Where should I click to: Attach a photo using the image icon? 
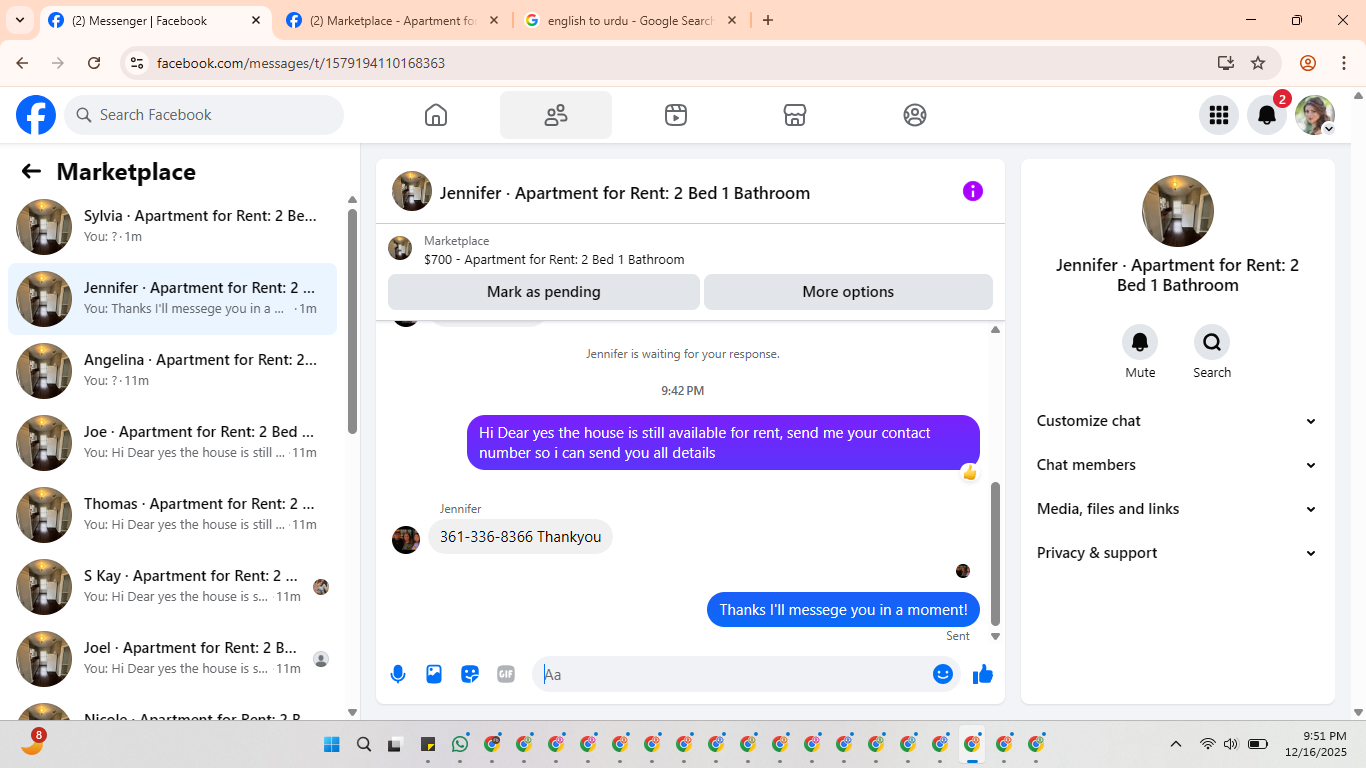click(434, 674)
